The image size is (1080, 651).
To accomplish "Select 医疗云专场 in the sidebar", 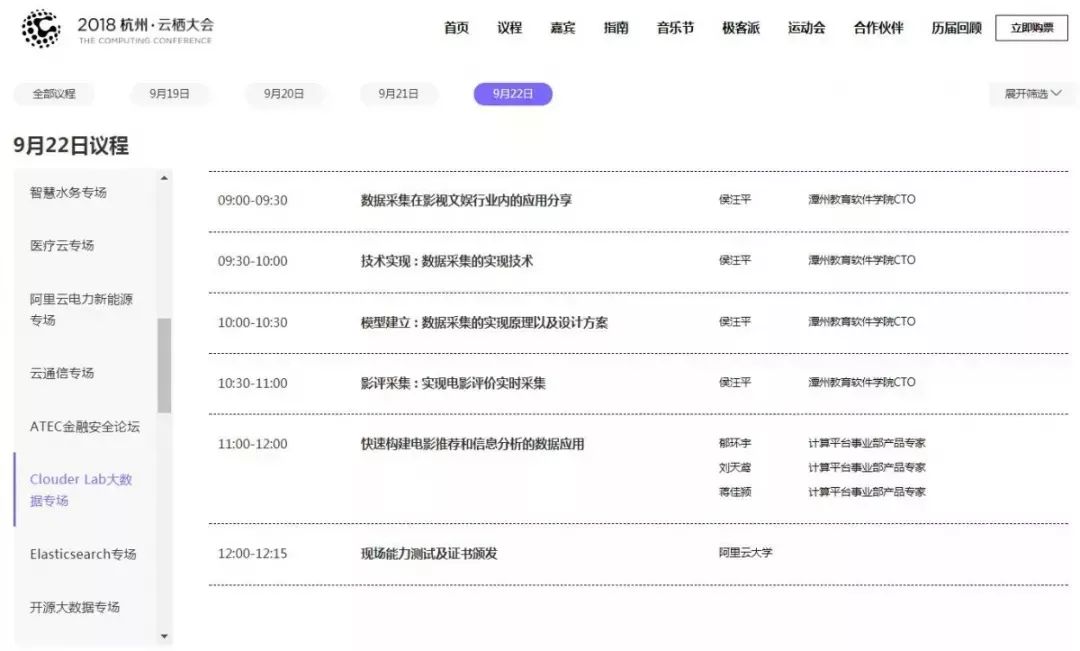I will [62, 245].
